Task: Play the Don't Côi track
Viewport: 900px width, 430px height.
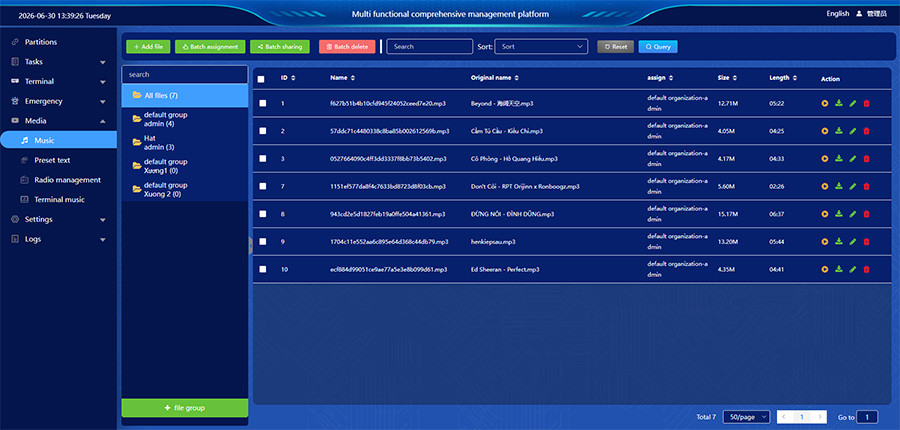Action: click(825, 186)
